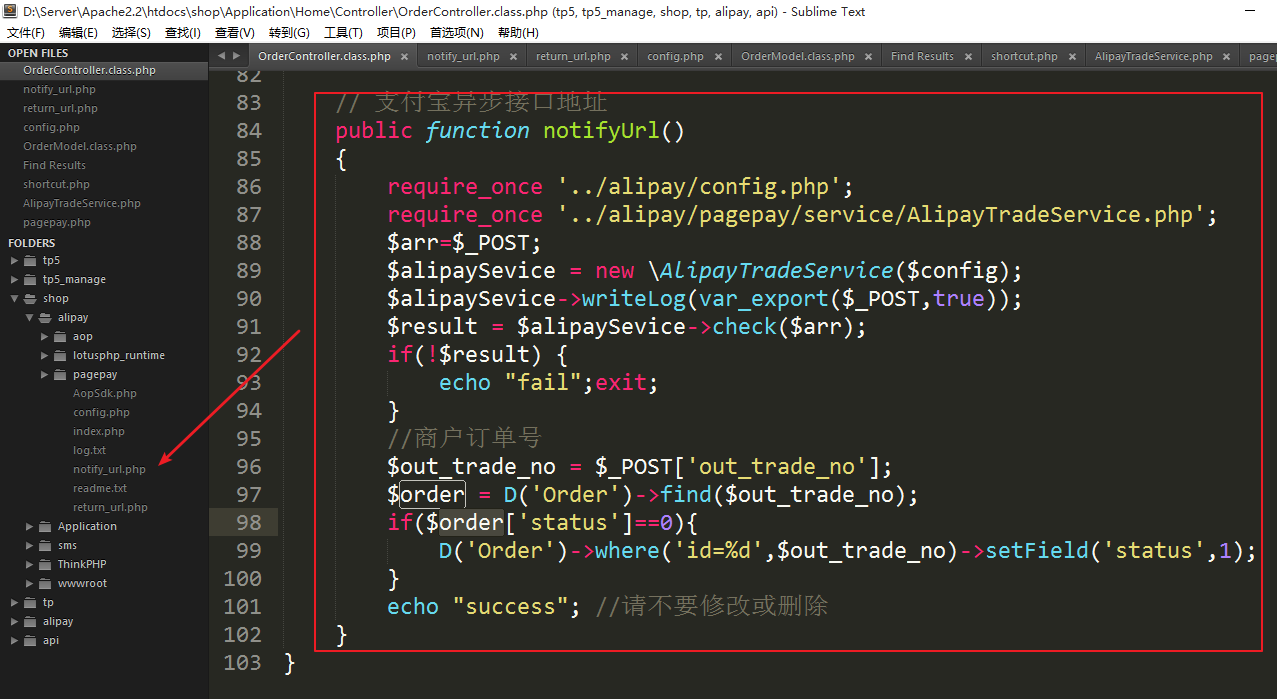Collapse the shop folder
Image resolution: width=1277 pixels, height=699 pixels.
pos(14,299)
